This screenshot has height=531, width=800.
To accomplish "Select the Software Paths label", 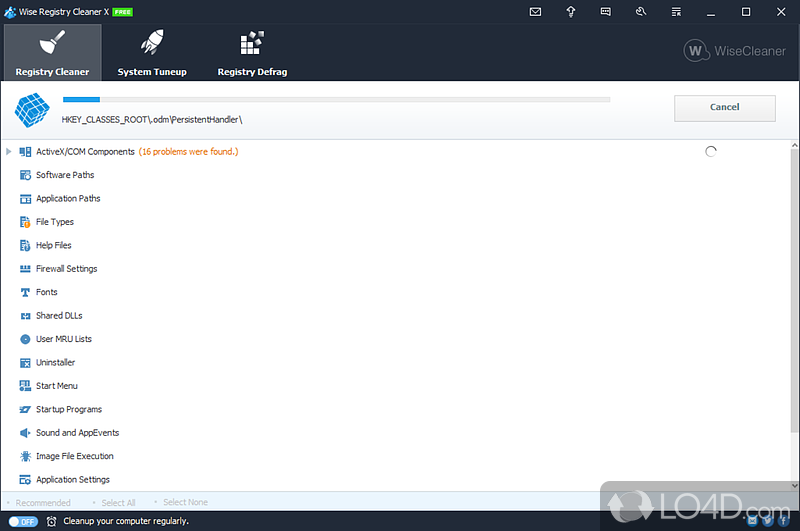I will click(65, 175).
